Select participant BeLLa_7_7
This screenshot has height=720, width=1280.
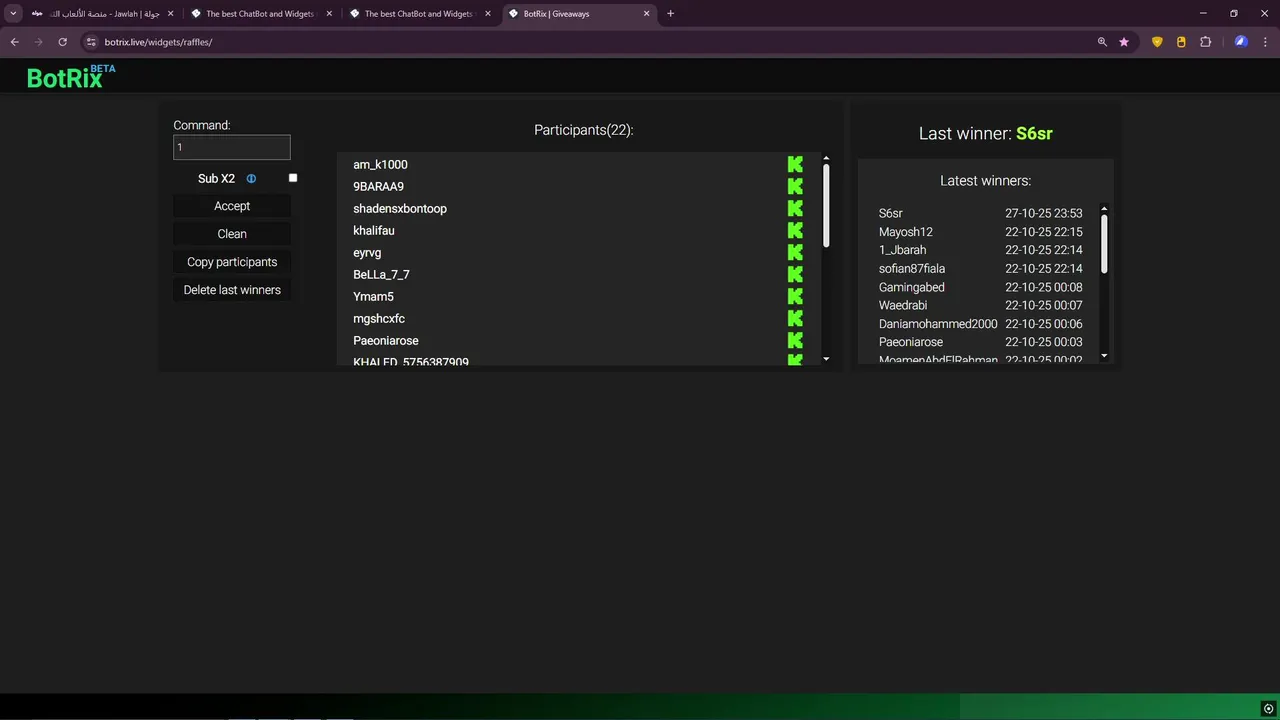381,274
